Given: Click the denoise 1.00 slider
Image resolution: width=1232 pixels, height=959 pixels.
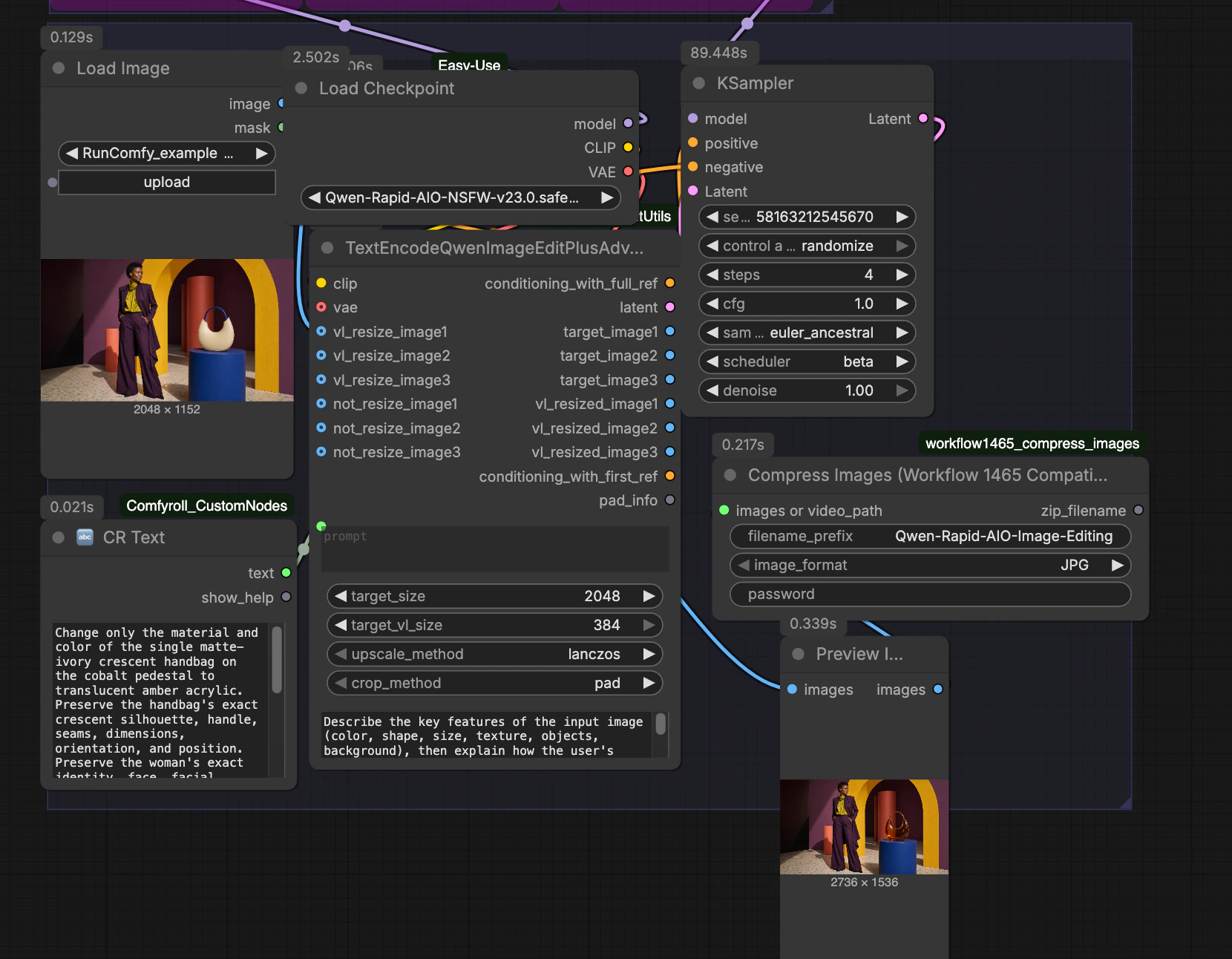Looking at the screenshot, I should [x=807, y=390].
